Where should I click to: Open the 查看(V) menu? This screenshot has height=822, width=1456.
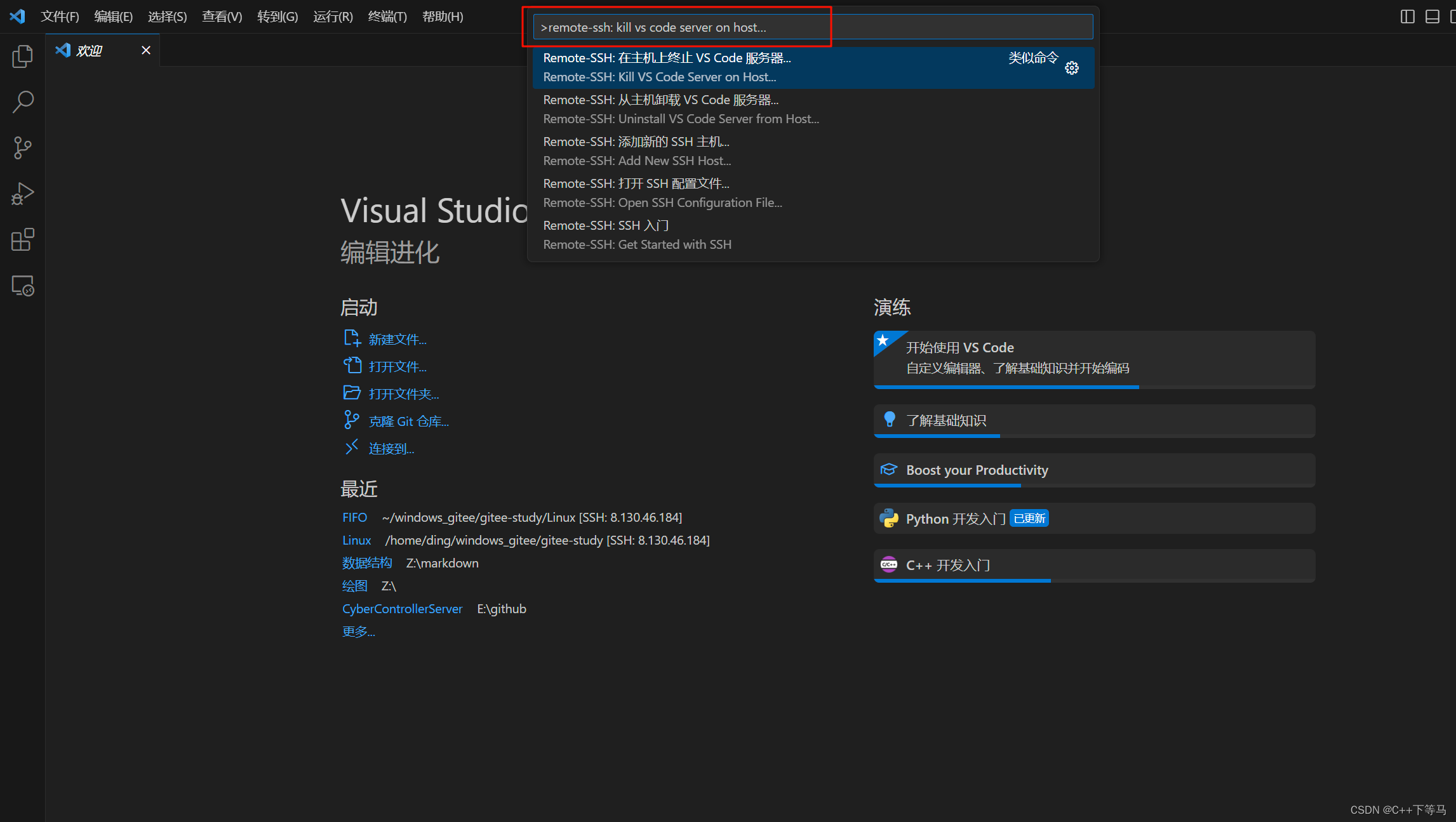coord(222,17)
